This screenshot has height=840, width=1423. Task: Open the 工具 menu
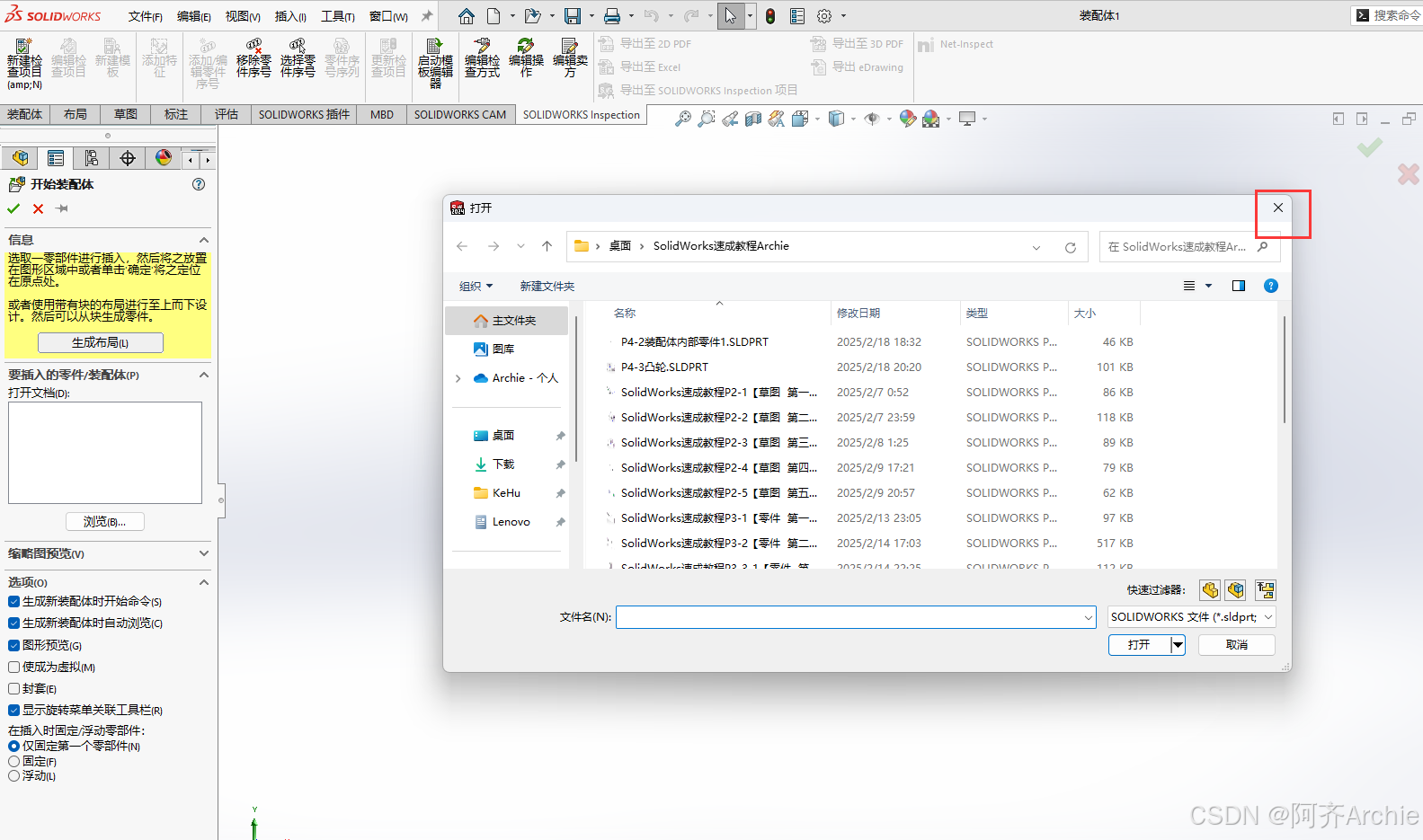pyautogui.click(x=338, y=16)
